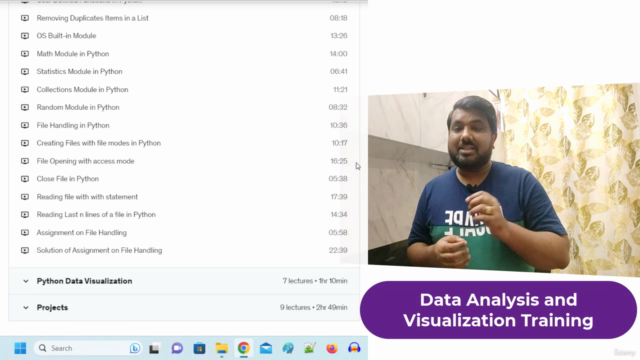Open the Python Data Visualization section title
Viewport: 640px width, 360px height.
[84, 281]
